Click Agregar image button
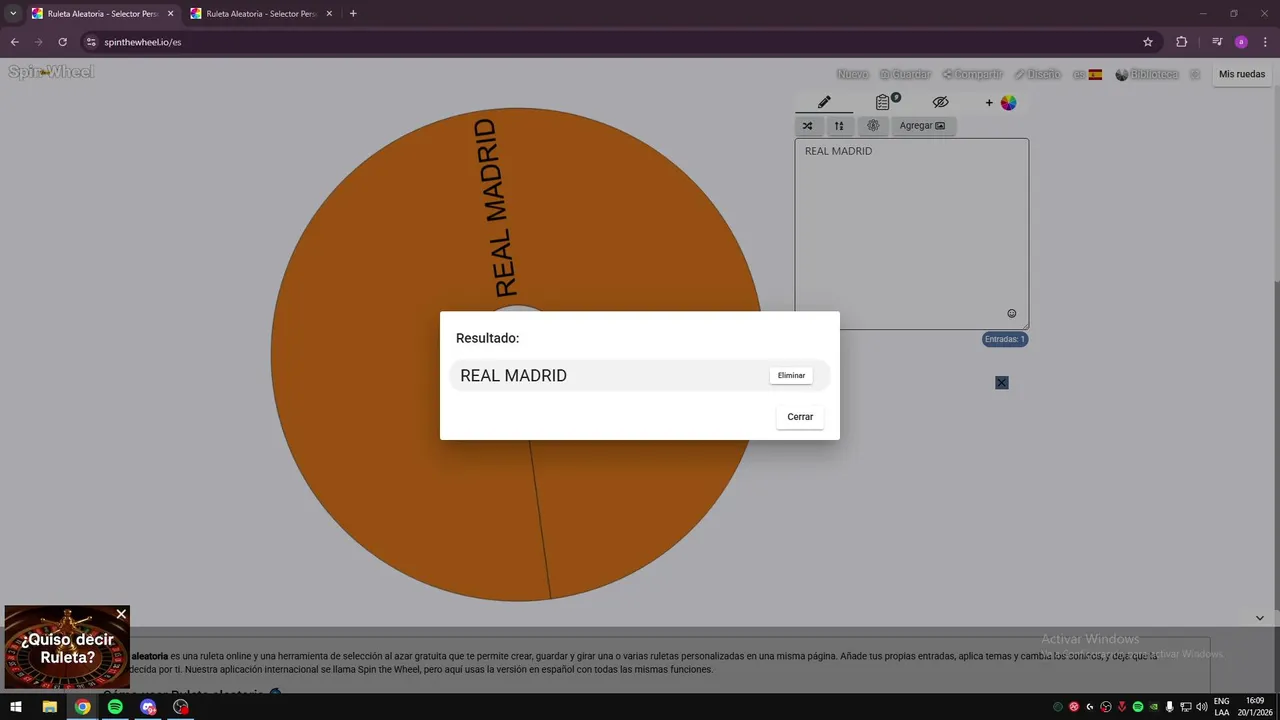The width and height of the screenshot is (1280, 720). (922, 126)
